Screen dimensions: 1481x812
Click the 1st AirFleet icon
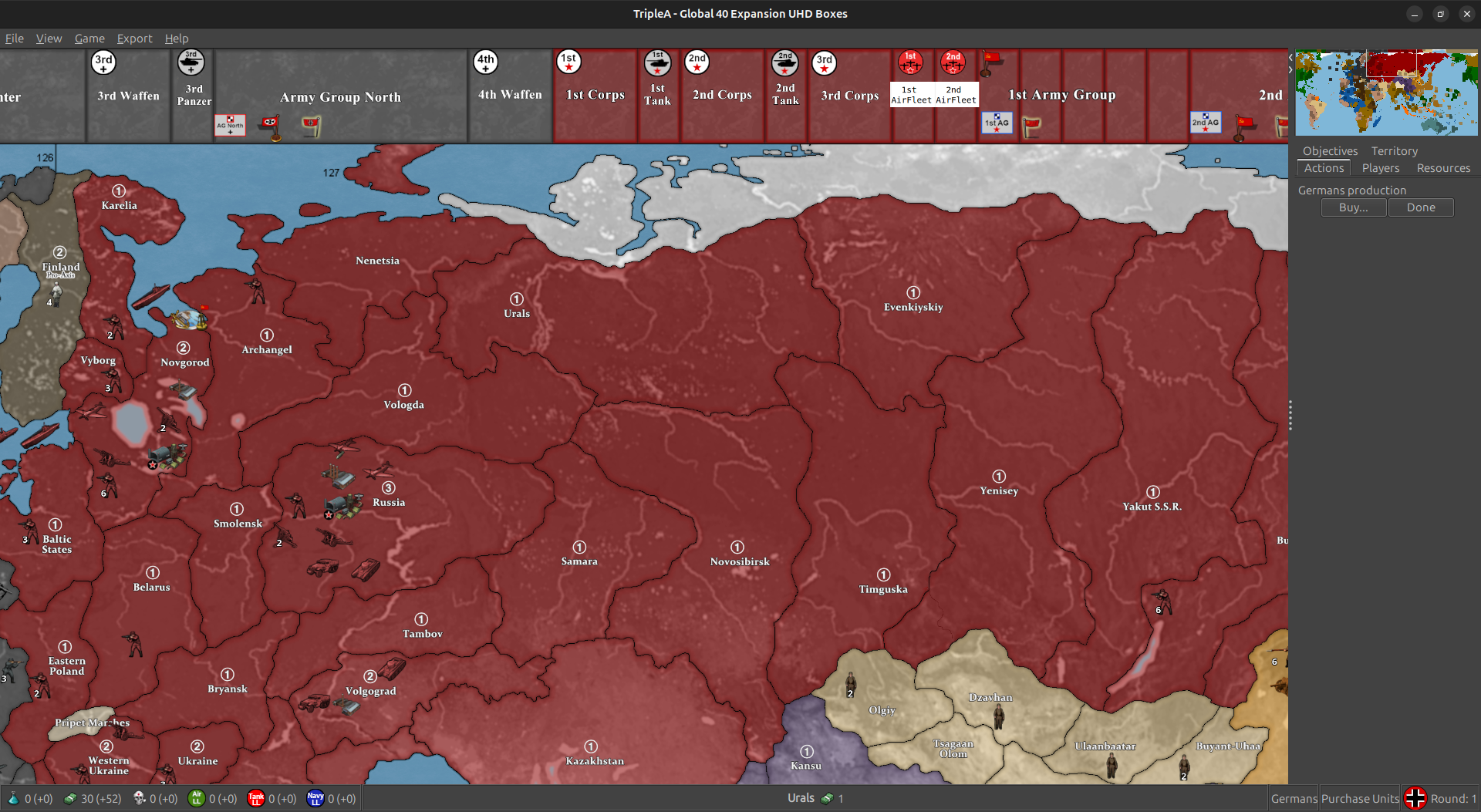[911, 63]
